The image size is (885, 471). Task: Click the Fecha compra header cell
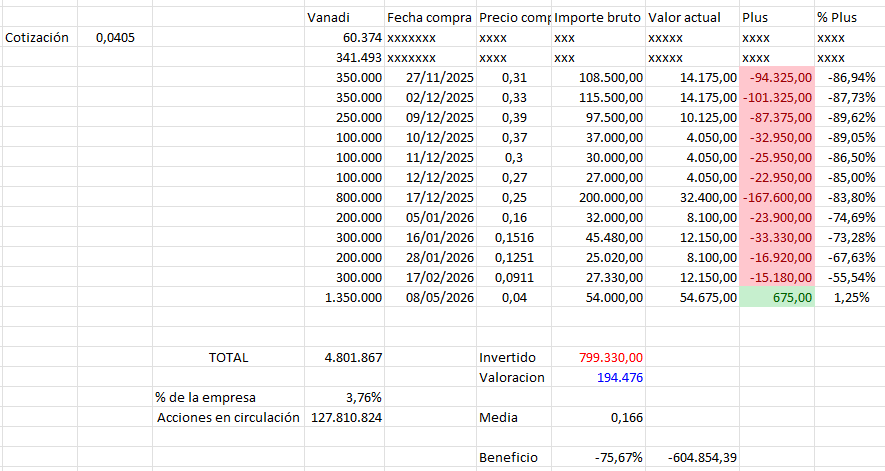pos(430,18)
